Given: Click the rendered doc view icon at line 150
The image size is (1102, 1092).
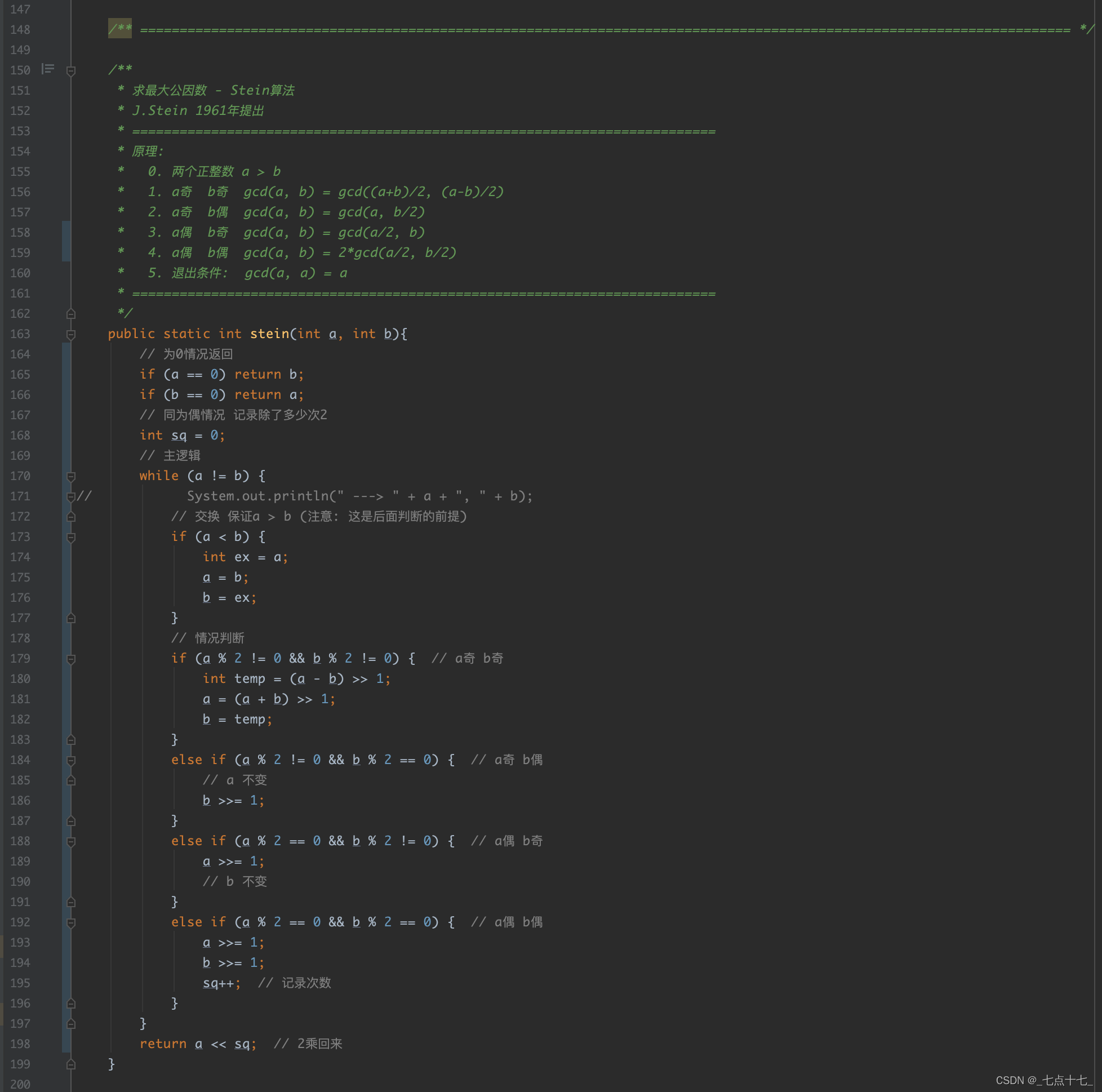Looking at the screenshot, I should [48, 69].
